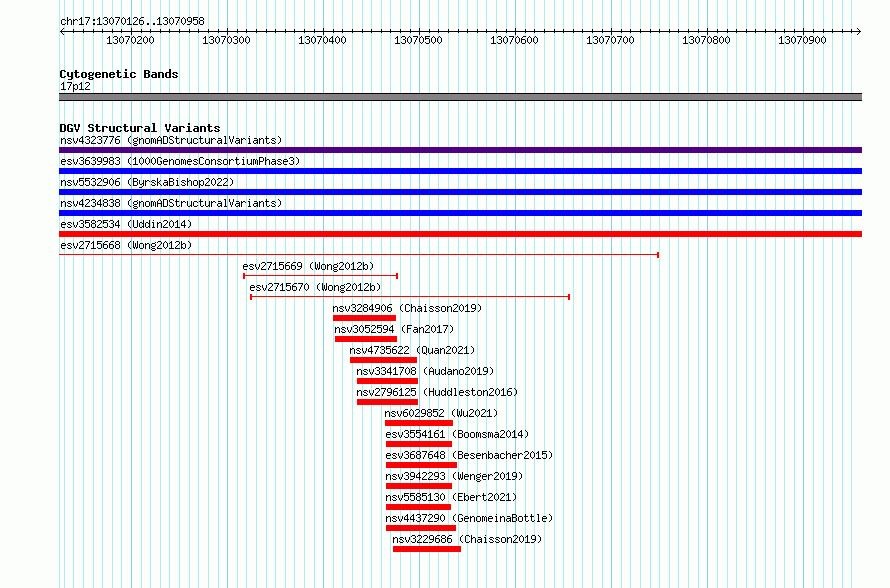Click the Cytogenetic Bands track title
This screenshot has width=890, height=588.
tap(119, 74)
